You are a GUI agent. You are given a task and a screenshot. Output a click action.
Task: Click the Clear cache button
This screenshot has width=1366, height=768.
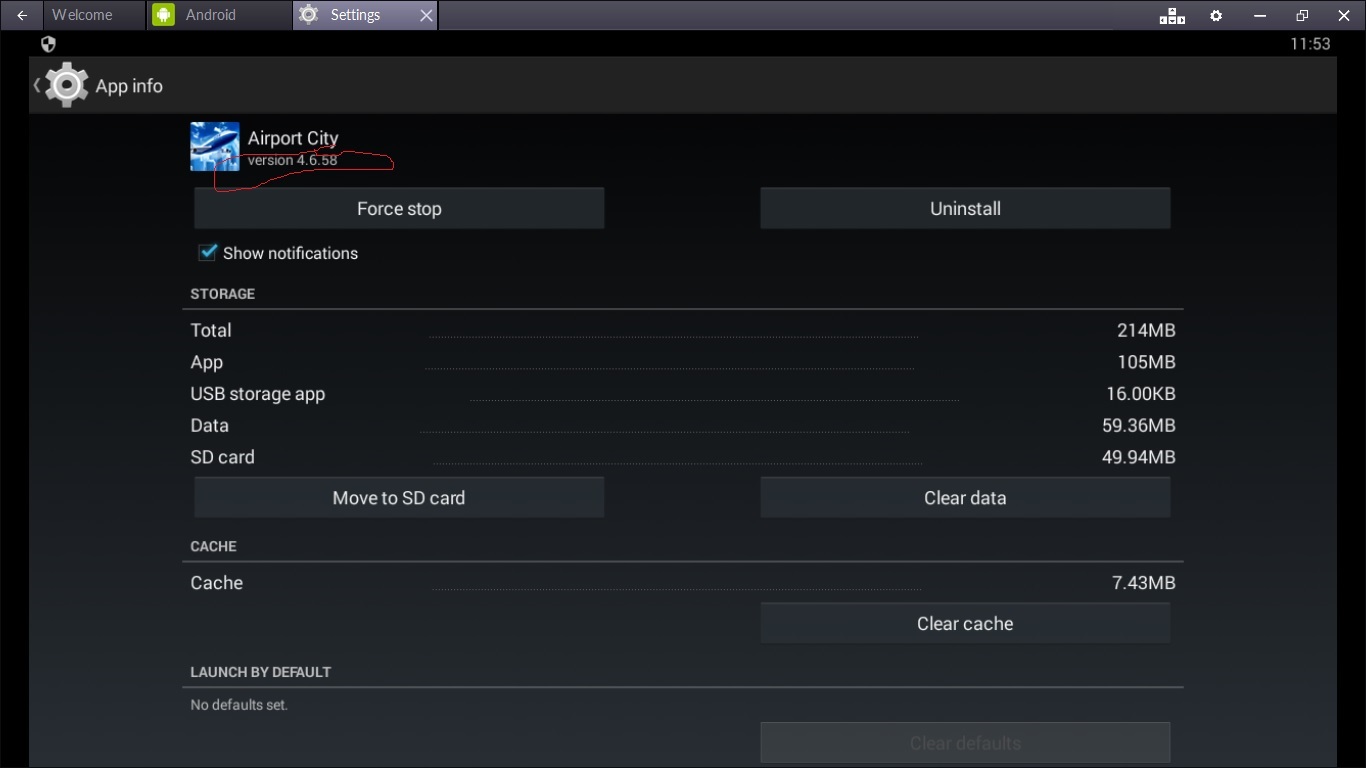tap(965, 624)
